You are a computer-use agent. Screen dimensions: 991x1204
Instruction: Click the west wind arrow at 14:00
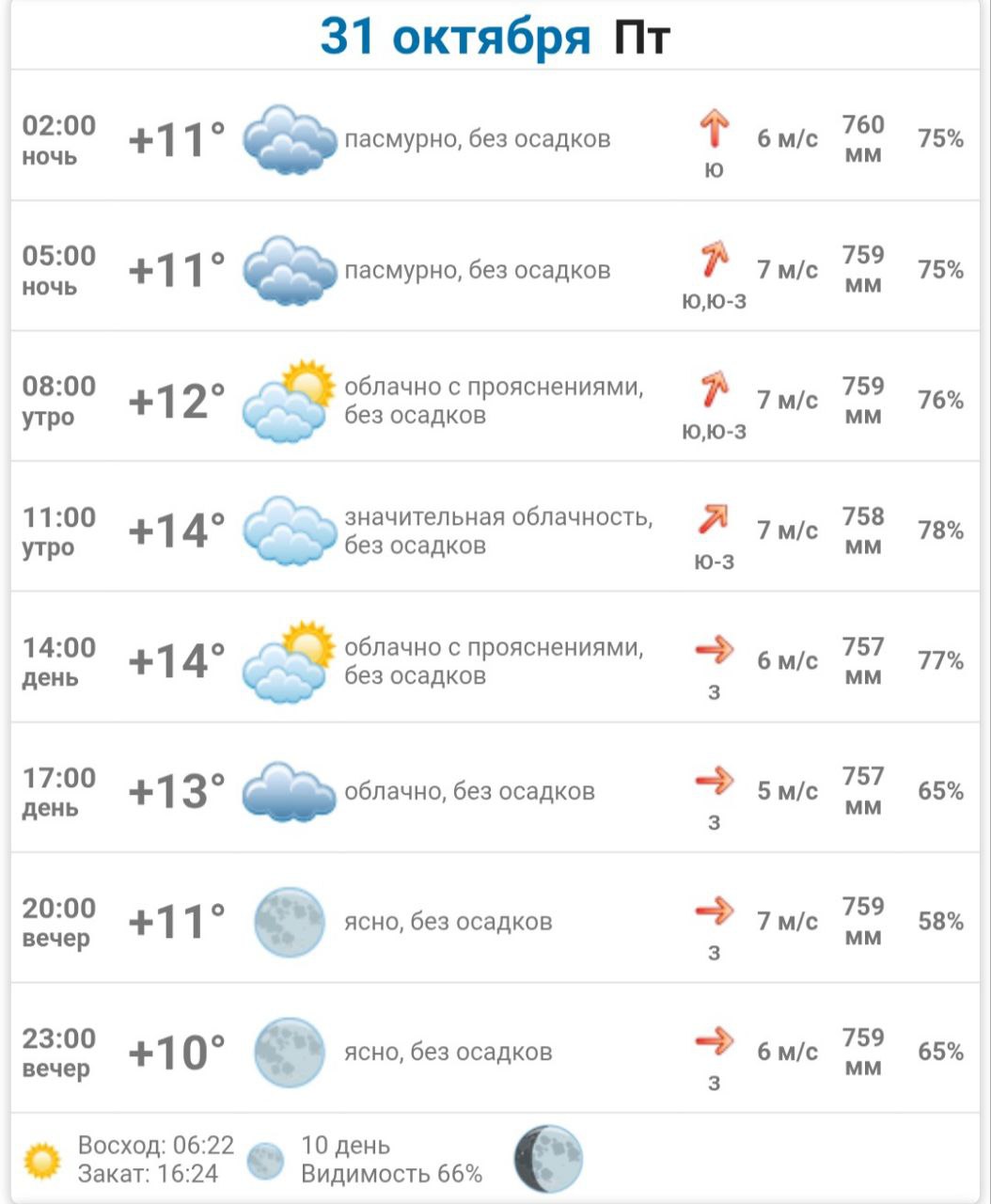715,649
